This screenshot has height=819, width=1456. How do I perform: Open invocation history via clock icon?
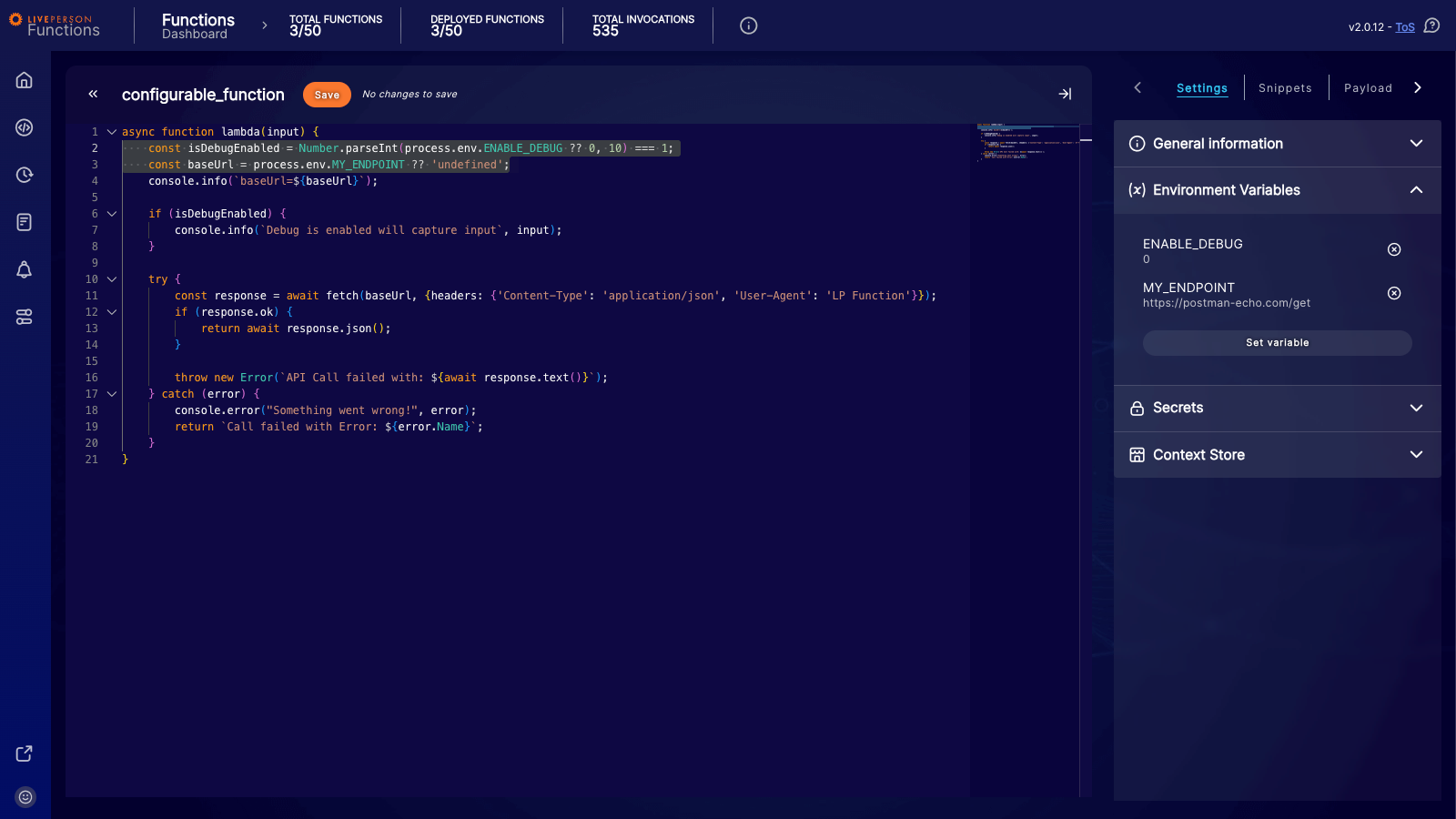tap(24, 175)
